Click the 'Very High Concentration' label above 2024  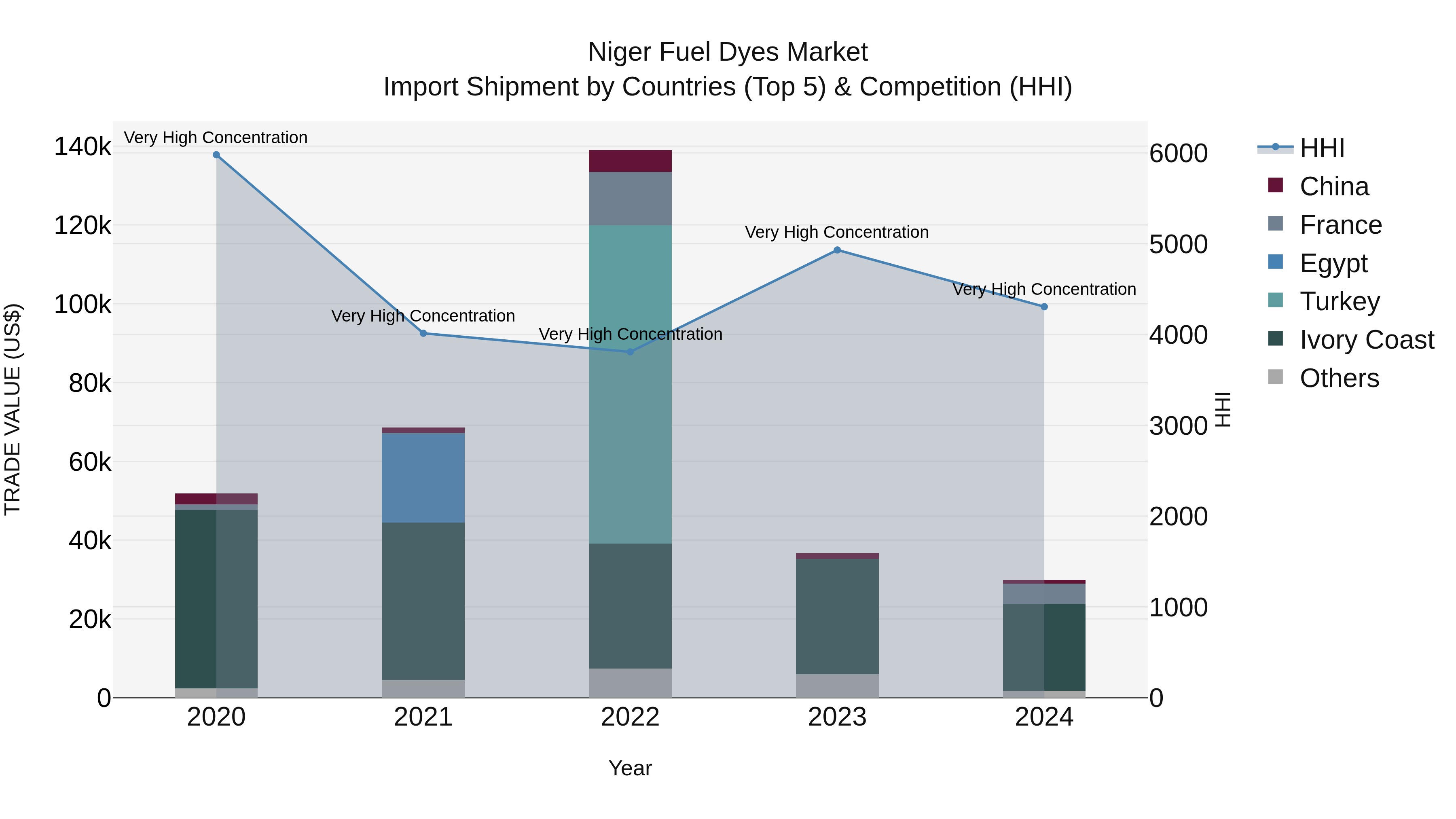click(1045, 290)
